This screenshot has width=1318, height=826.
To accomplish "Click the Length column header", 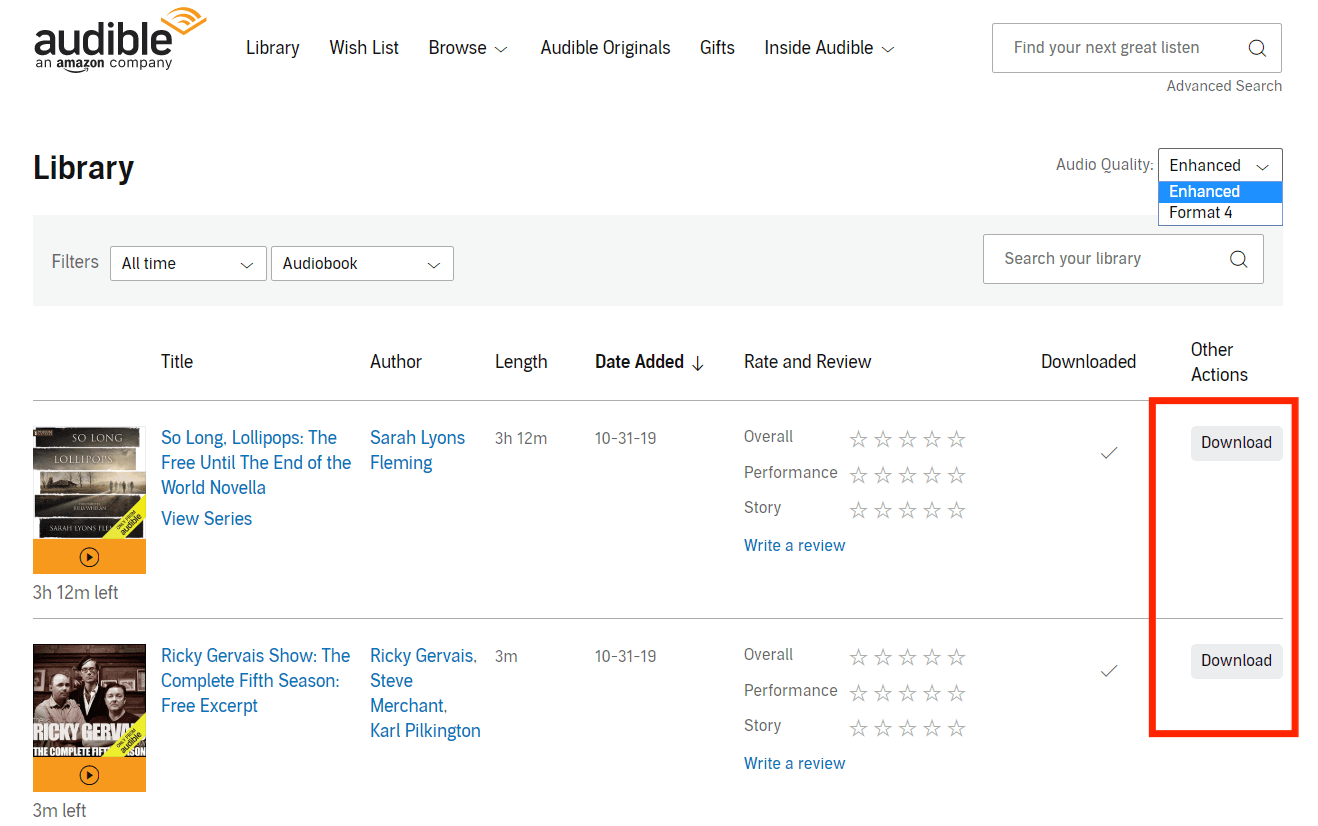I will click(x=521, y=362).
